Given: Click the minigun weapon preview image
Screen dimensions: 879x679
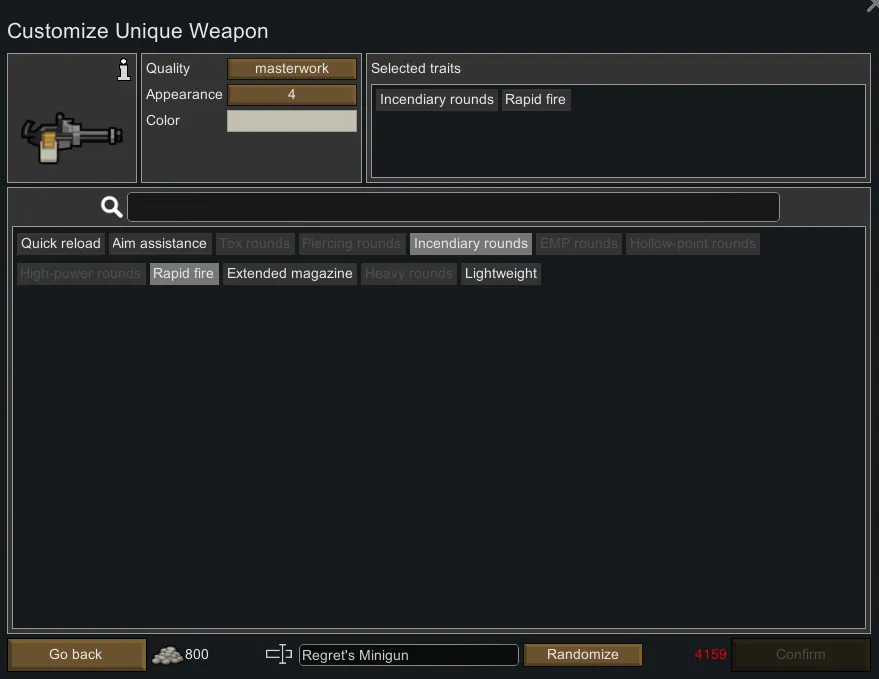Looking at the screenshot, I should [x=71, y=137].
